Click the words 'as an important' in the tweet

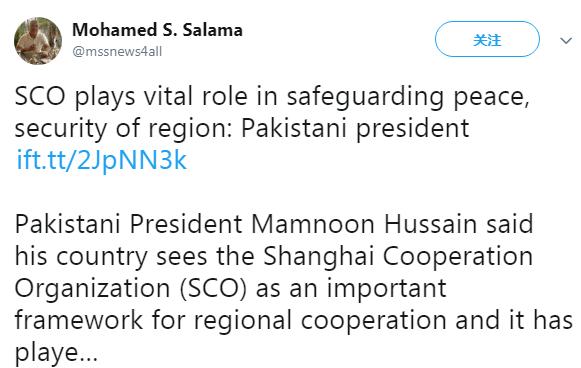(351, 289)
